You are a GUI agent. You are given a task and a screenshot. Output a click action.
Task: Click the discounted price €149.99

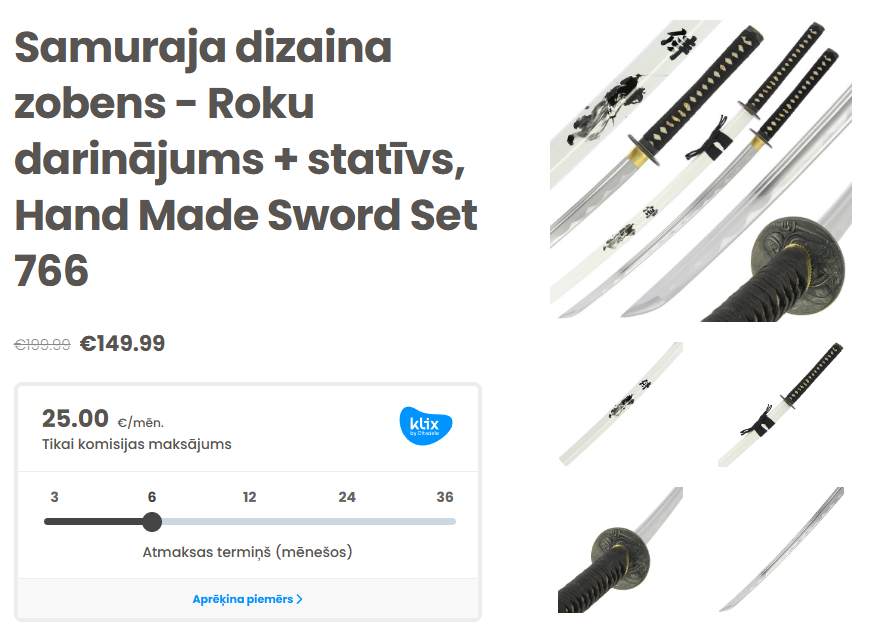[122, 343]
